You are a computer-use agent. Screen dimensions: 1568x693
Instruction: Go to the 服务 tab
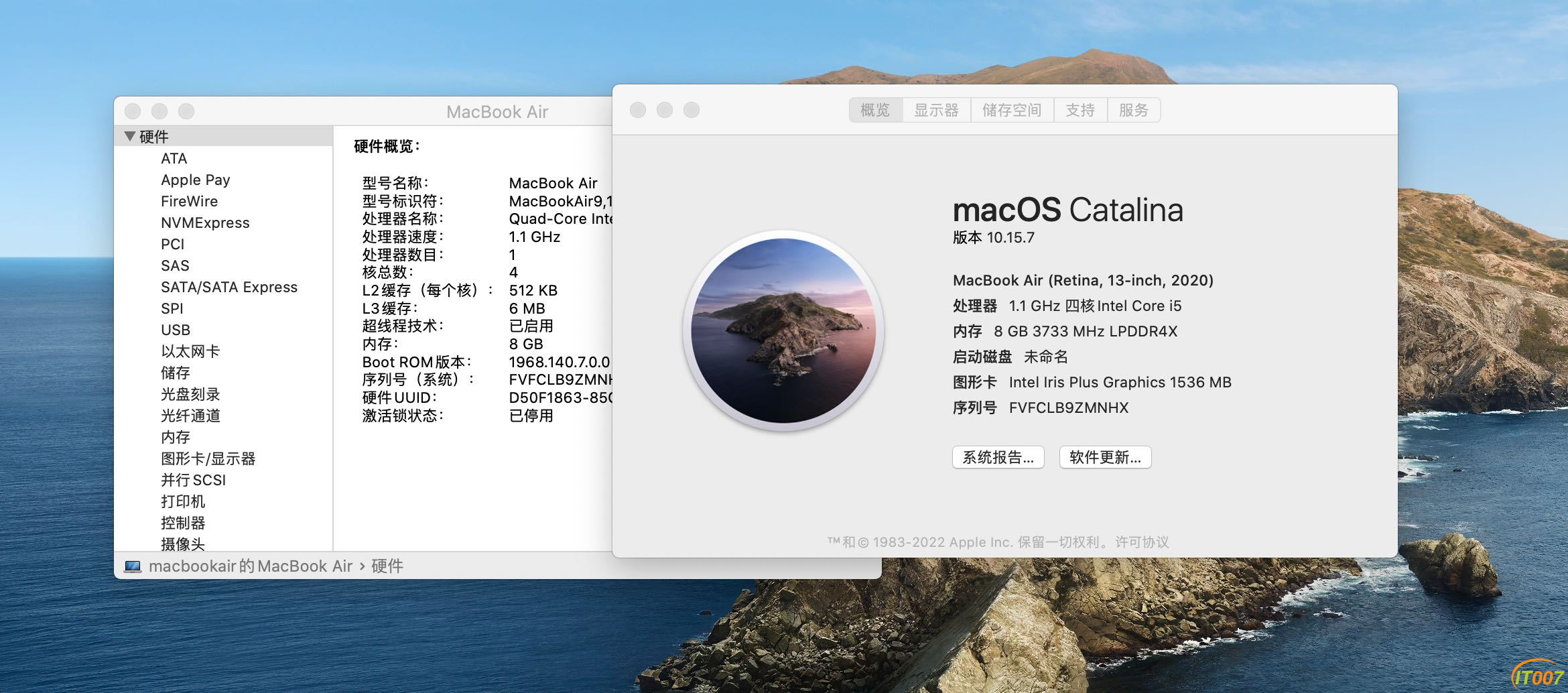click(x=1133, y=110)
